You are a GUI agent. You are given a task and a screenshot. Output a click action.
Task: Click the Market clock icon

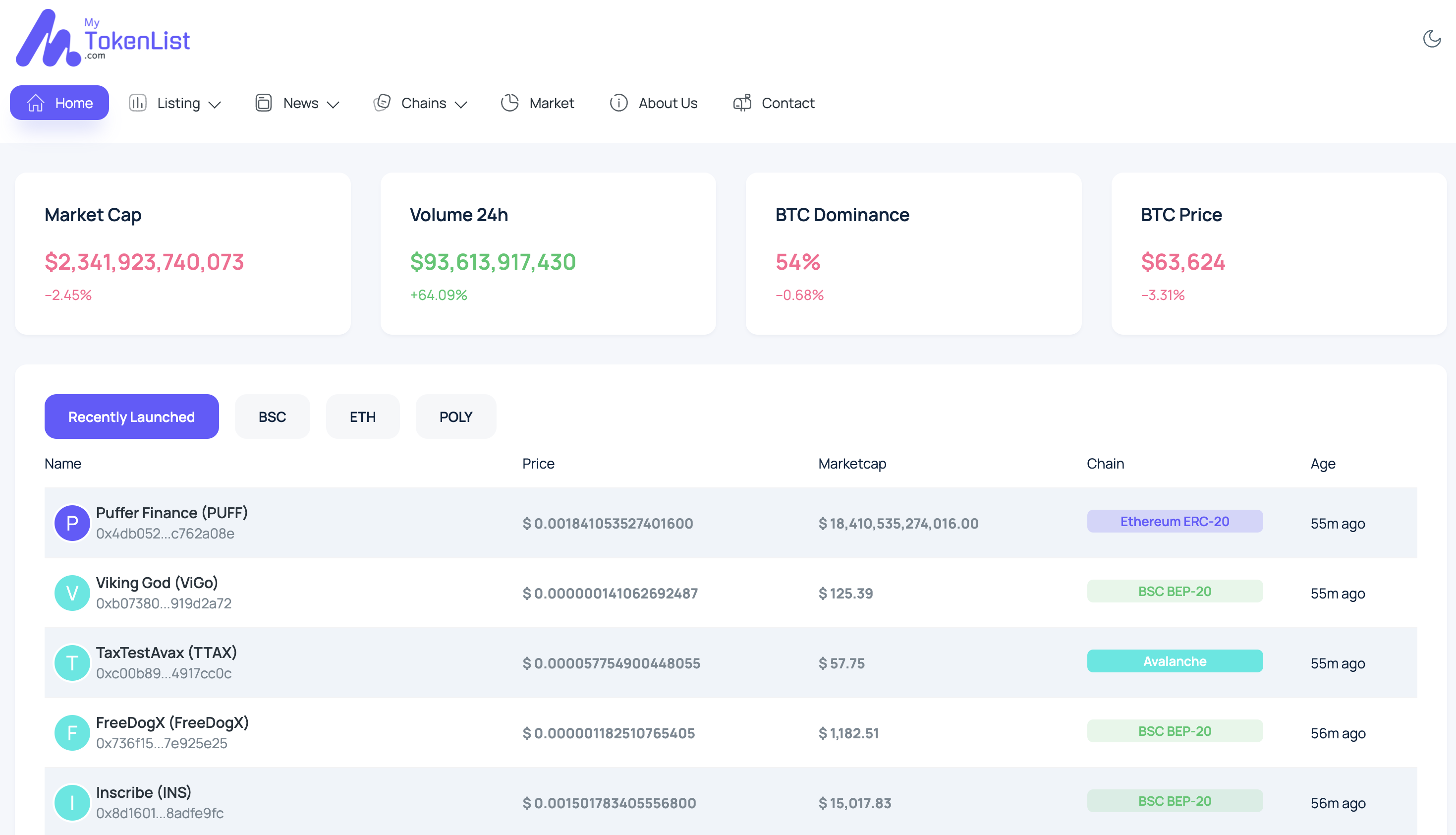(x=509, y=103)
